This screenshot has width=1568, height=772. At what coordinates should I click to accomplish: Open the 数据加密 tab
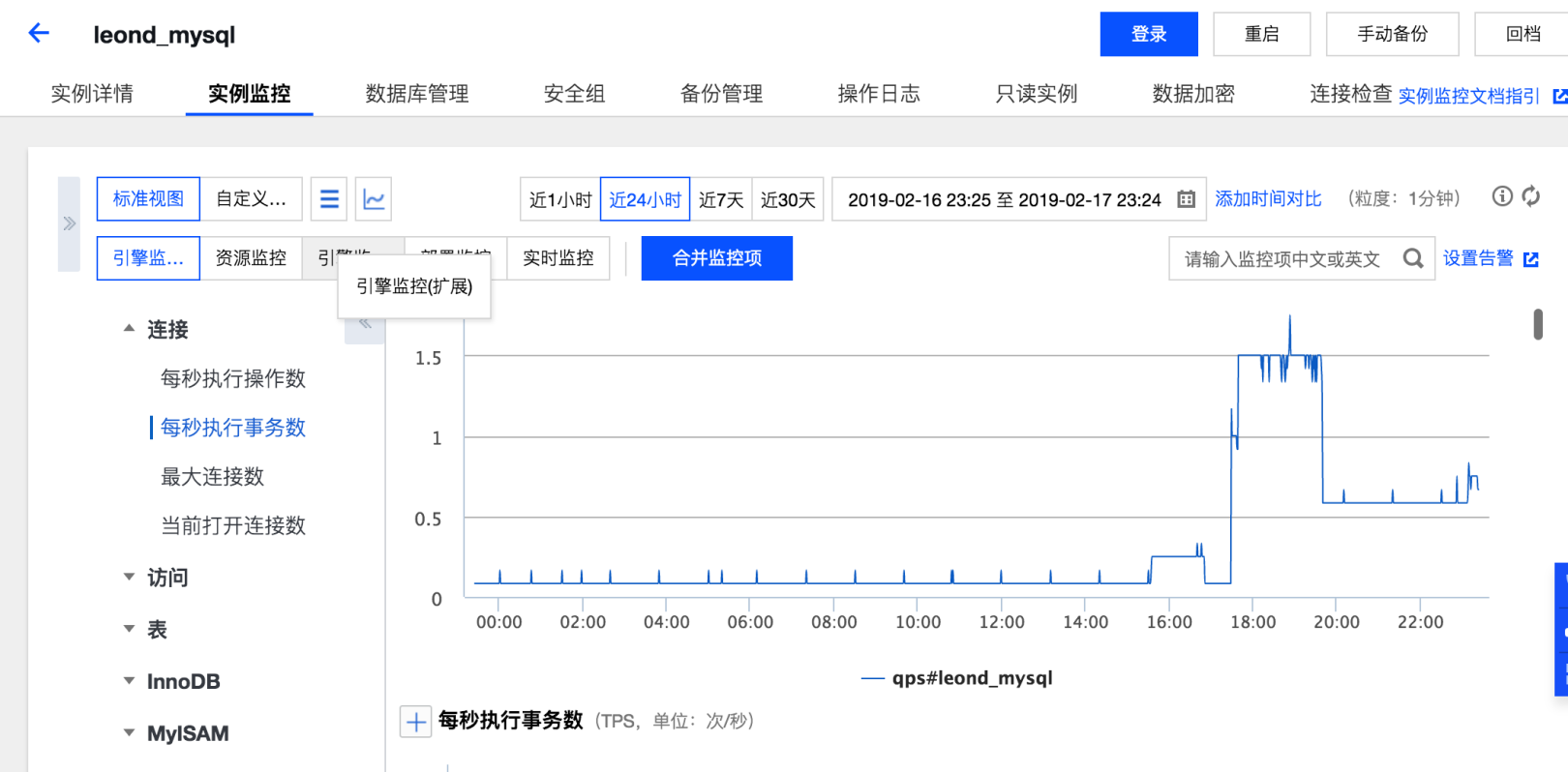point(1193,94)
